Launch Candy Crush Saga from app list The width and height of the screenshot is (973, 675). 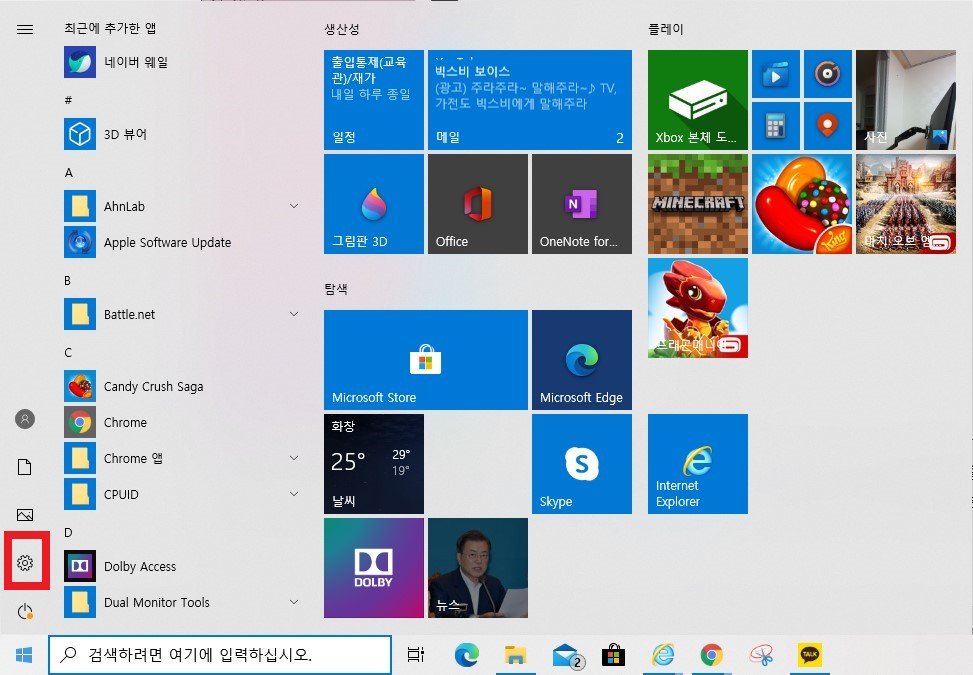pos(182,386)
